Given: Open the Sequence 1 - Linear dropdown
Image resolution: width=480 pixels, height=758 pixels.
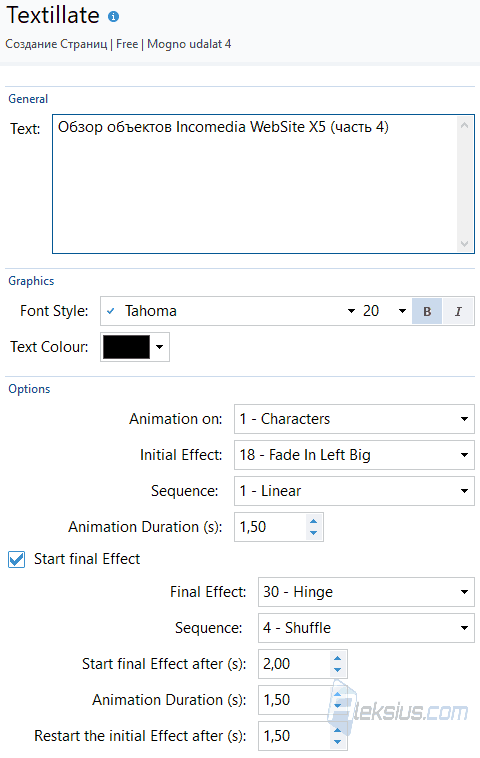Looking at the screenshot, I should (x=354, y=491).
